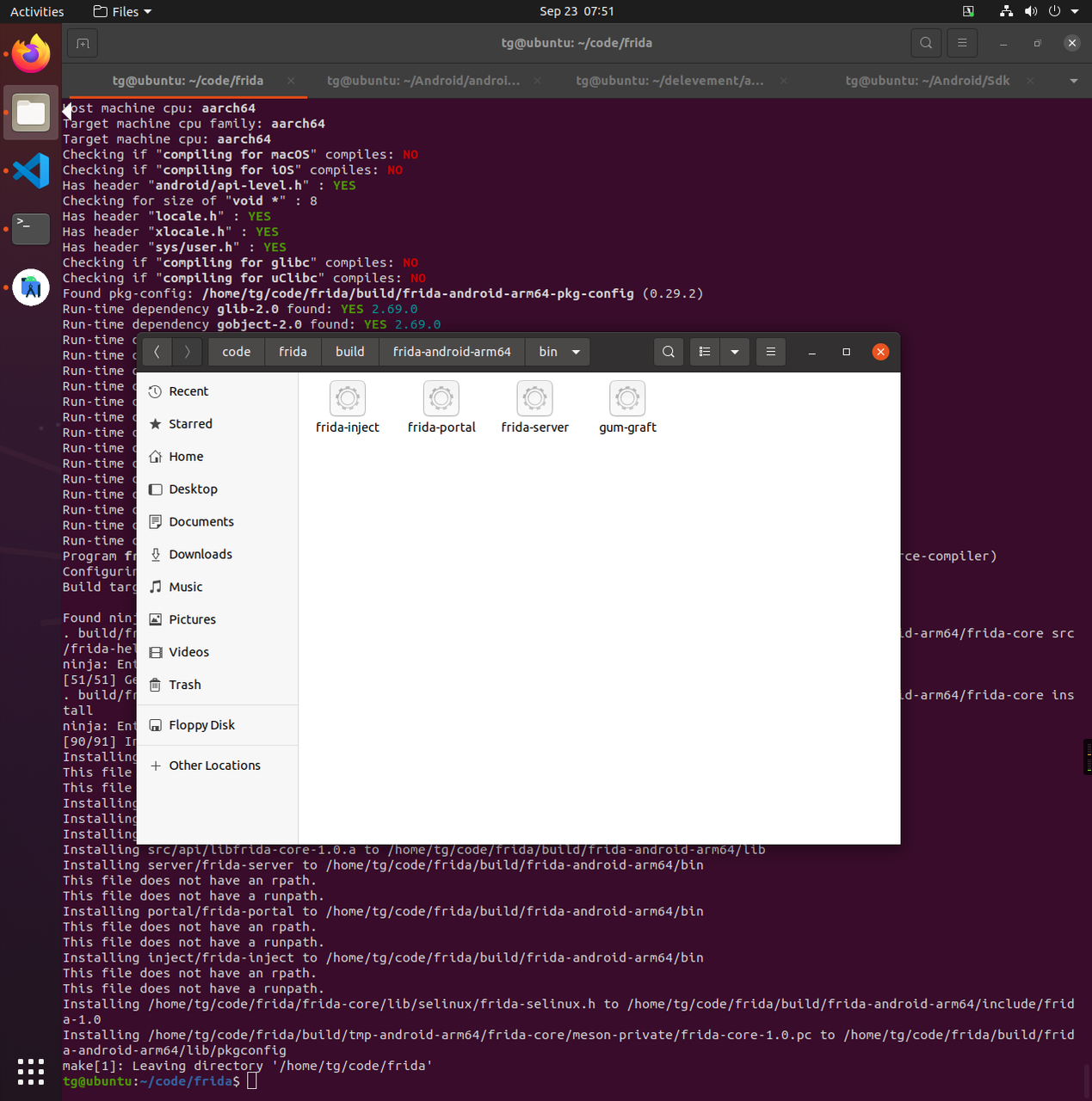This screenshot has height=1101, width=1092.
Task: Open Visual Studio Code from dock
Action: pyautogui.click(x=31, y=171)
